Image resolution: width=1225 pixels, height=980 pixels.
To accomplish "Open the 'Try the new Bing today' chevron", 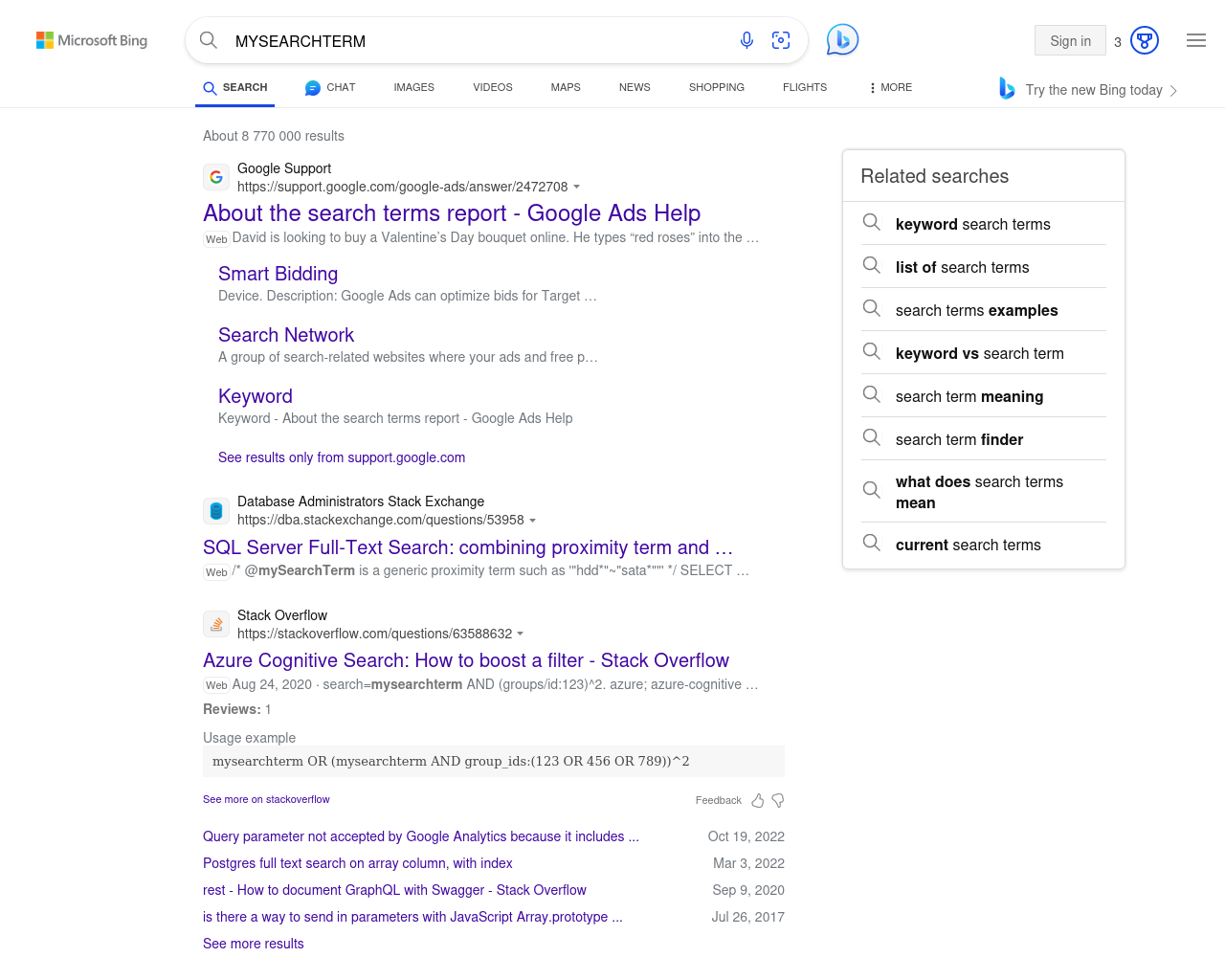I will click(x=1173, y=90).
